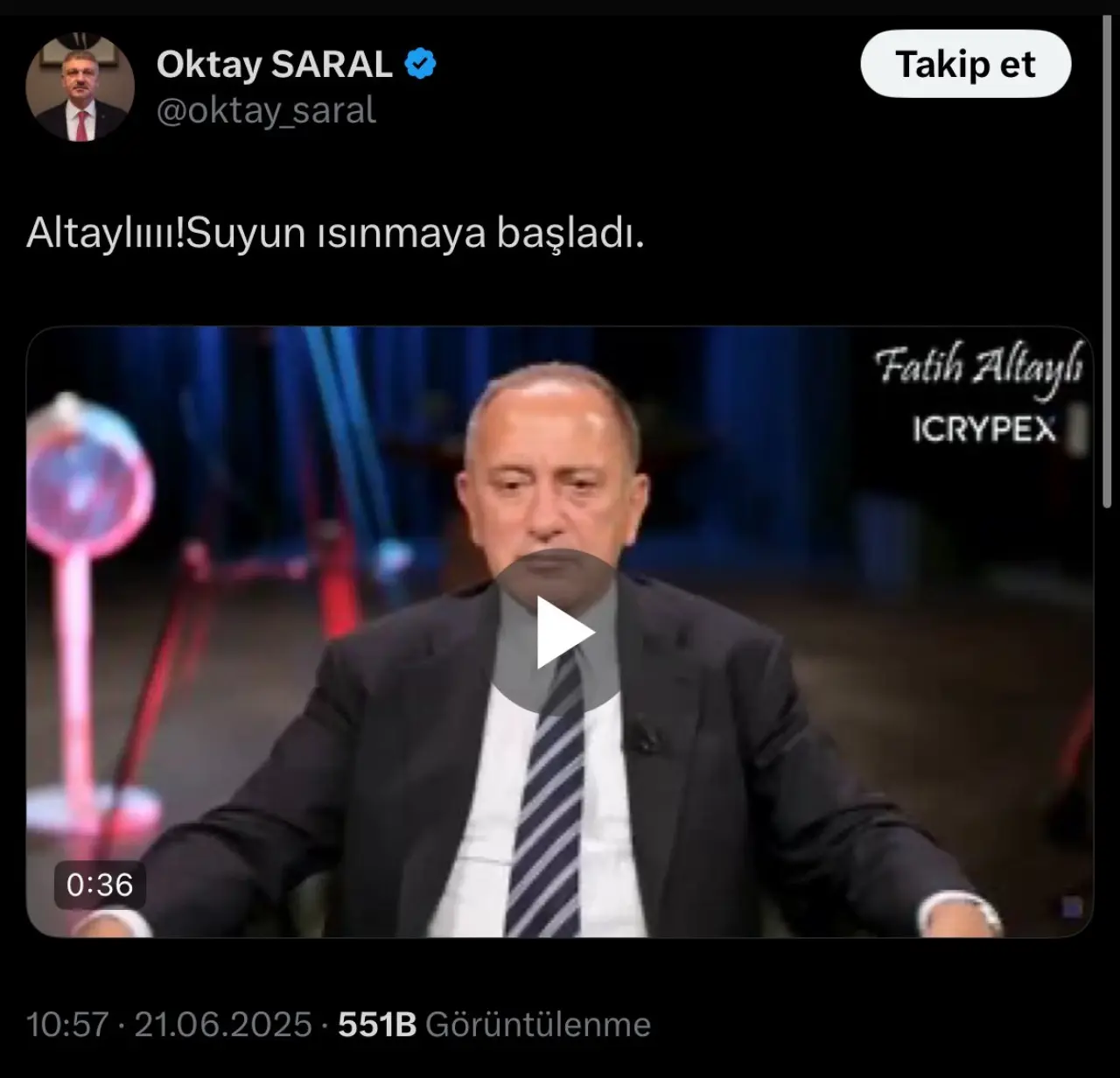1120x1078 pixels.
Task: Select the tweet text about Altaylı
Action: coord(335,234)
